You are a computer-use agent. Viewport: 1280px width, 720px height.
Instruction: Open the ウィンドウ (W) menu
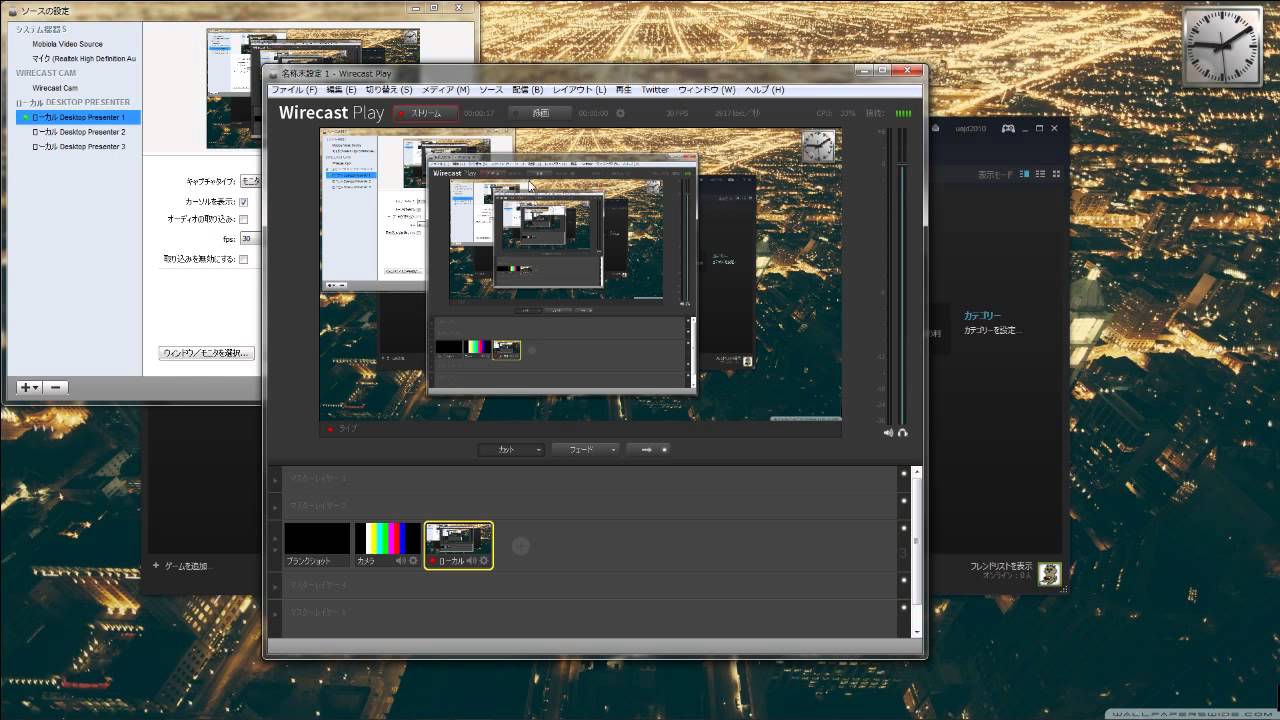[x=706, y=90]
